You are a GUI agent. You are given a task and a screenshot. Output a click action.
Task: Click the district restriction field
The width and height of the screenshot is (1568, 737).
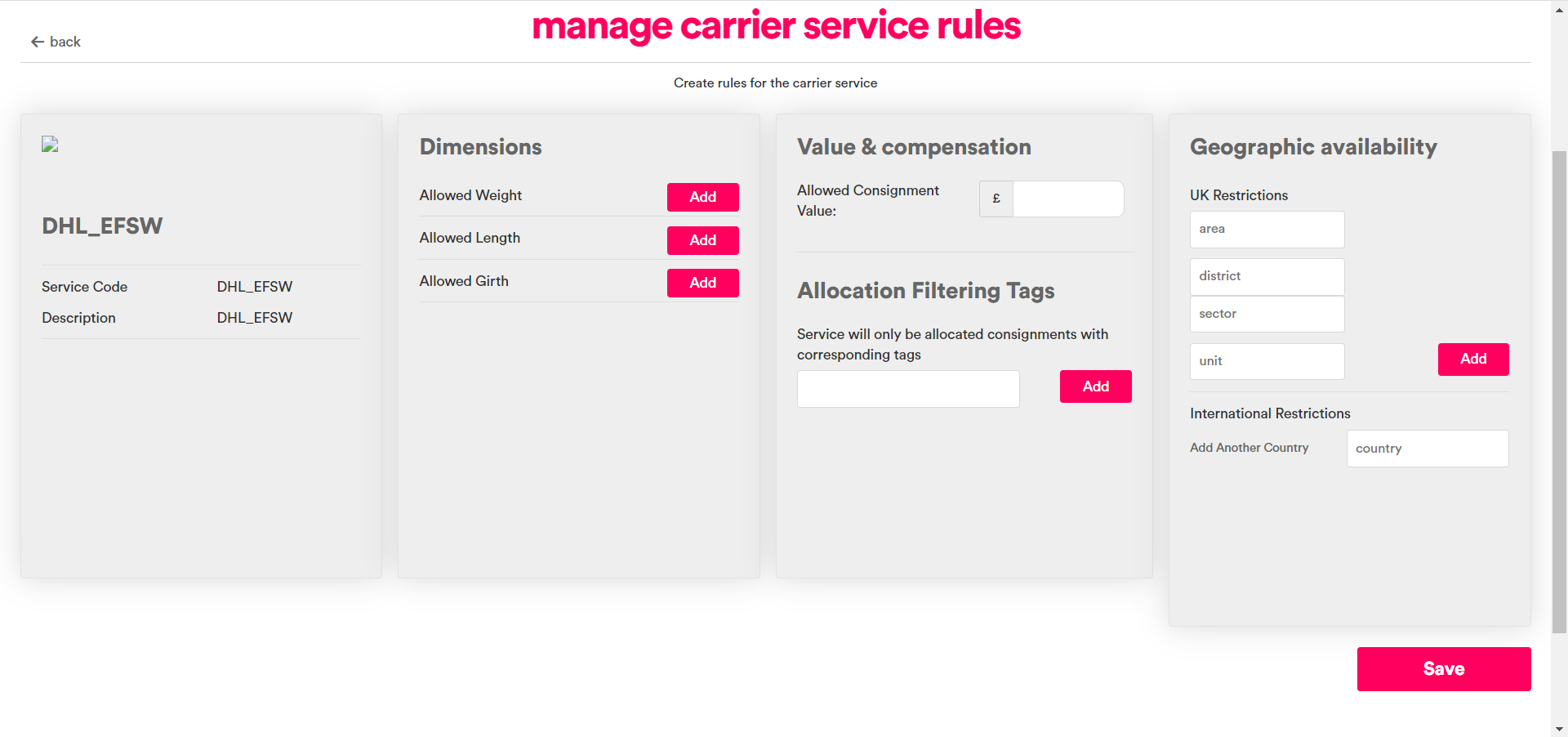point(1266,276)
